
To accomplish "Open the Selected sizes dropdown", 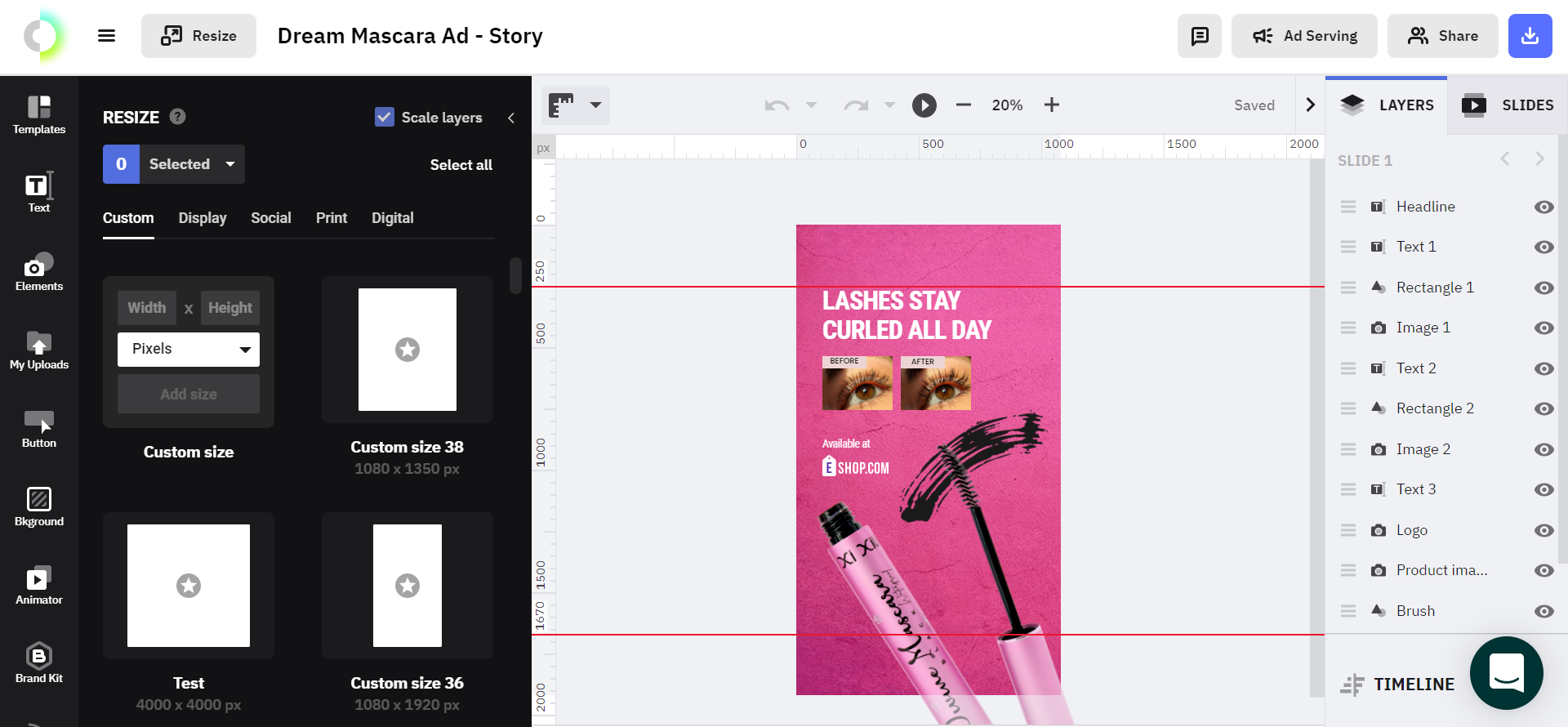I will 230,164.
